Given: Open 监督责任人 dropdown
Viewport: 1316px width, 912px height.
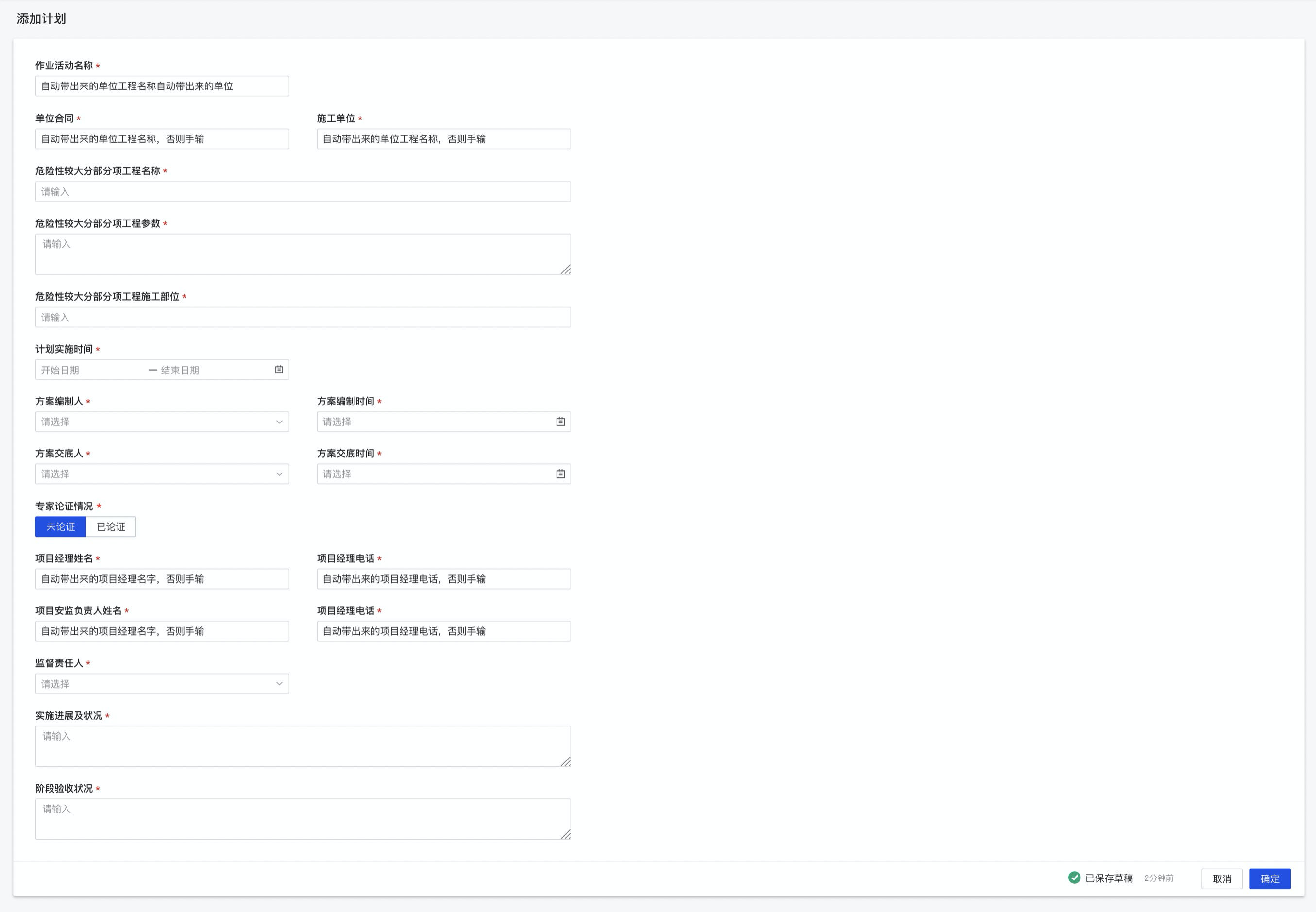Looking at the screenshot, I should tap(162, 683).
